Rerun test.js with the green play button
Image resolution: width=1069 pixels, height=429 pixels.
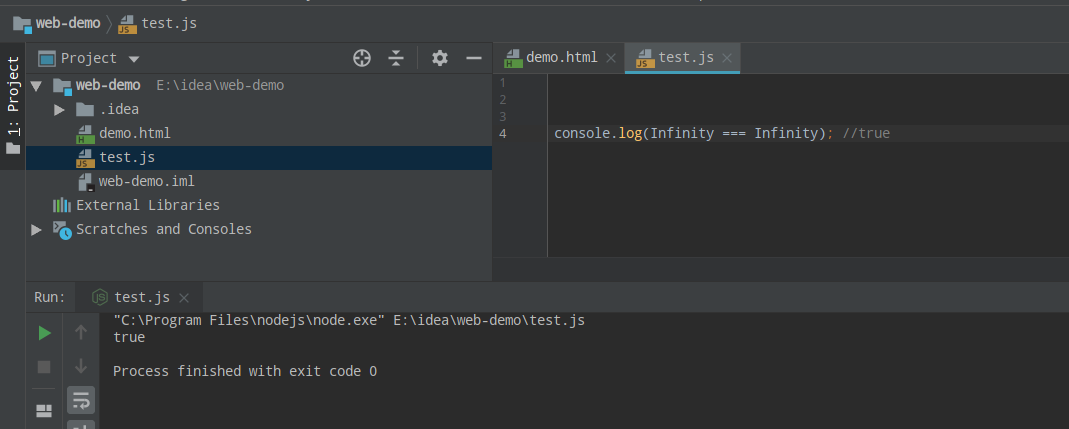(44, 333)
